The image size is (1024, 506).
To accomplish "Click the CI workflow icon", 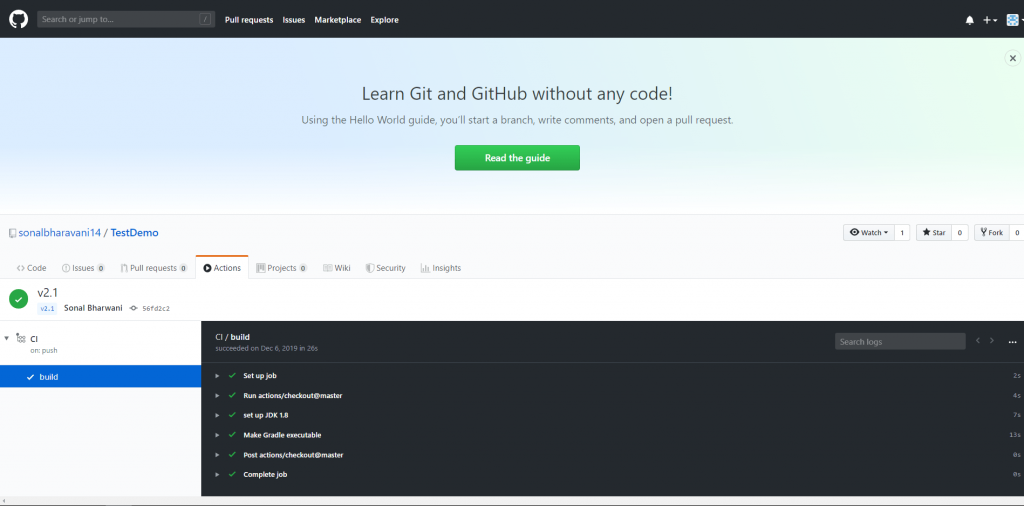I will click(21, 338).
